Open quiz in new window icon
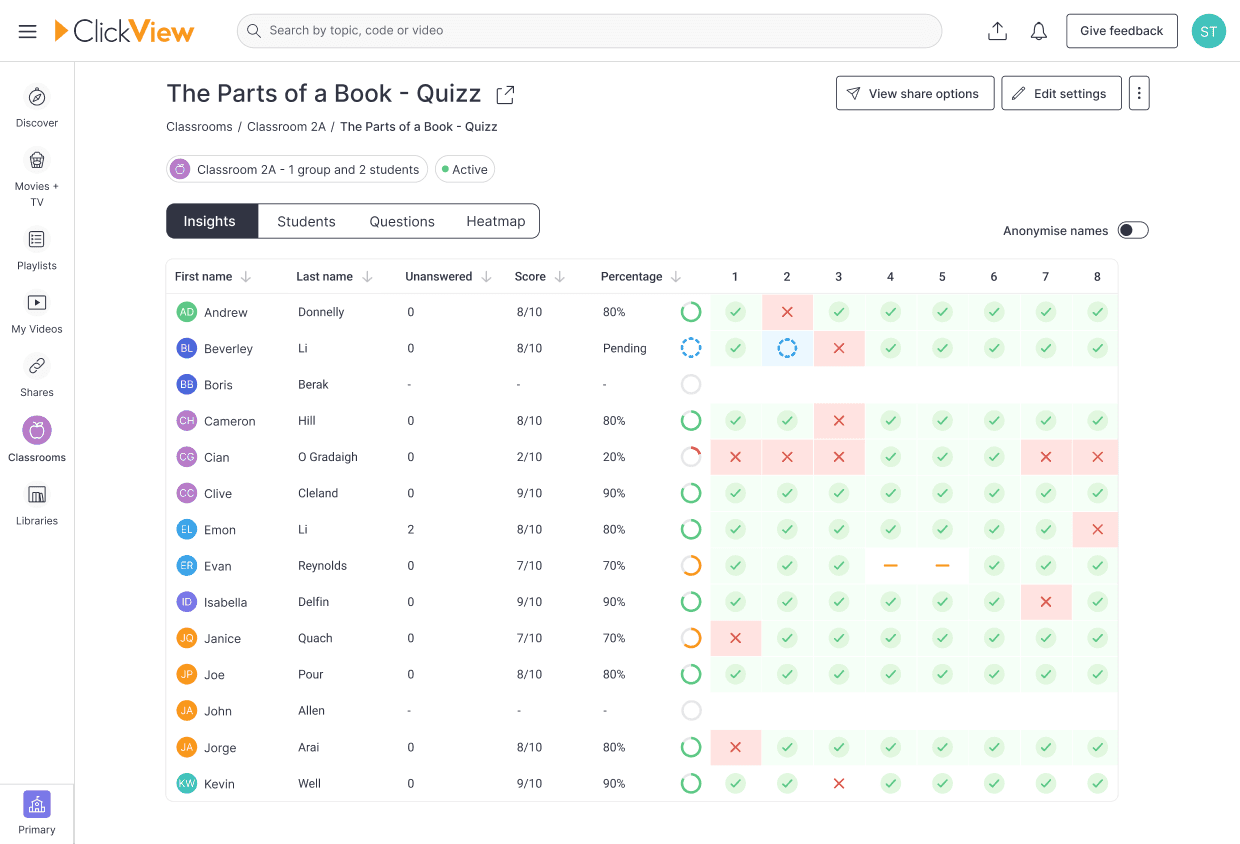The height and width of the screenshot is (844, 1240). pos(506,95)
